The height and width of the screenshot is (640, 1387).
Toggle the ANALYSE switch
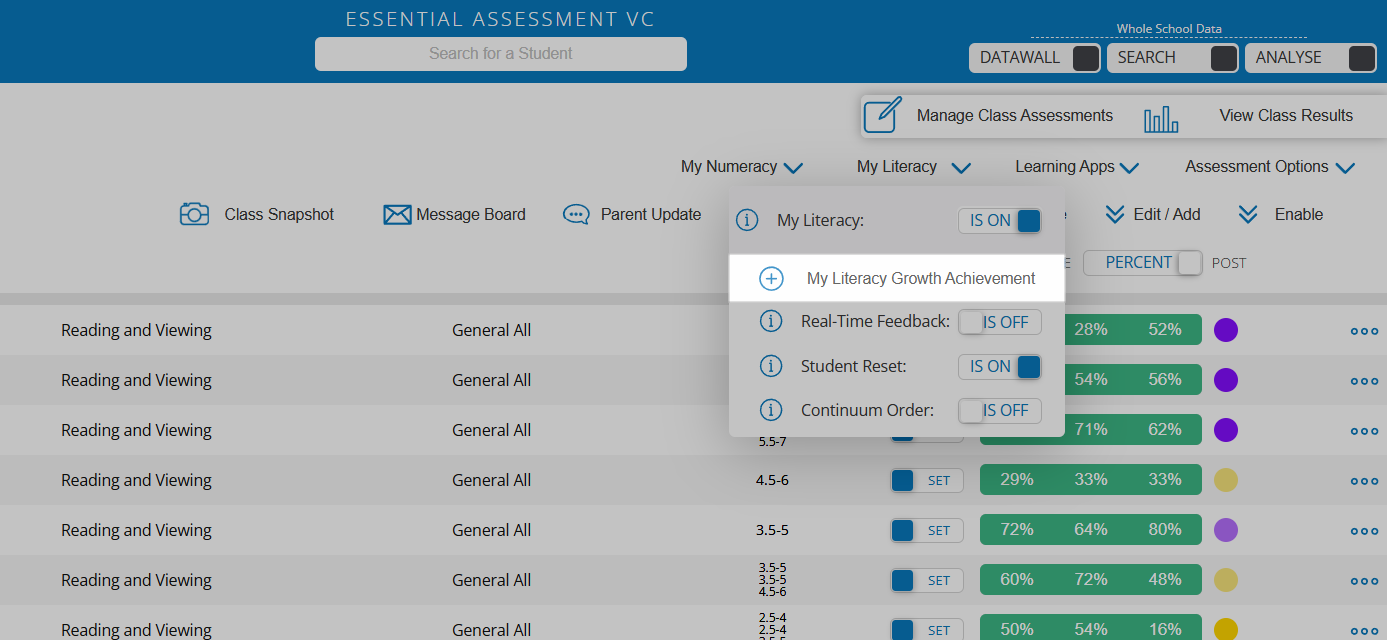point(1361,58)
